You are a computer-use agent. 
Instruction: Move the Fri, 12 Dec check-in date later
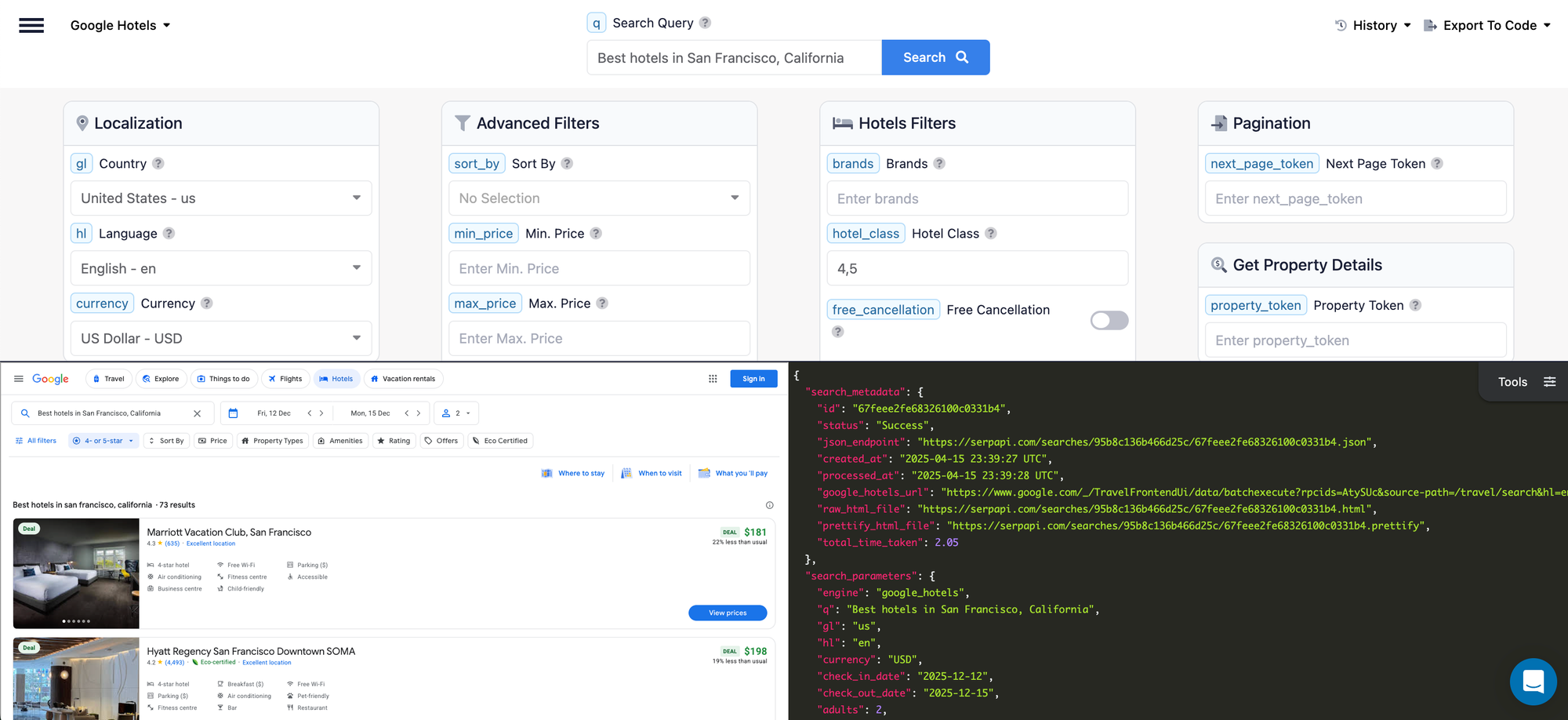click(321, 413)
